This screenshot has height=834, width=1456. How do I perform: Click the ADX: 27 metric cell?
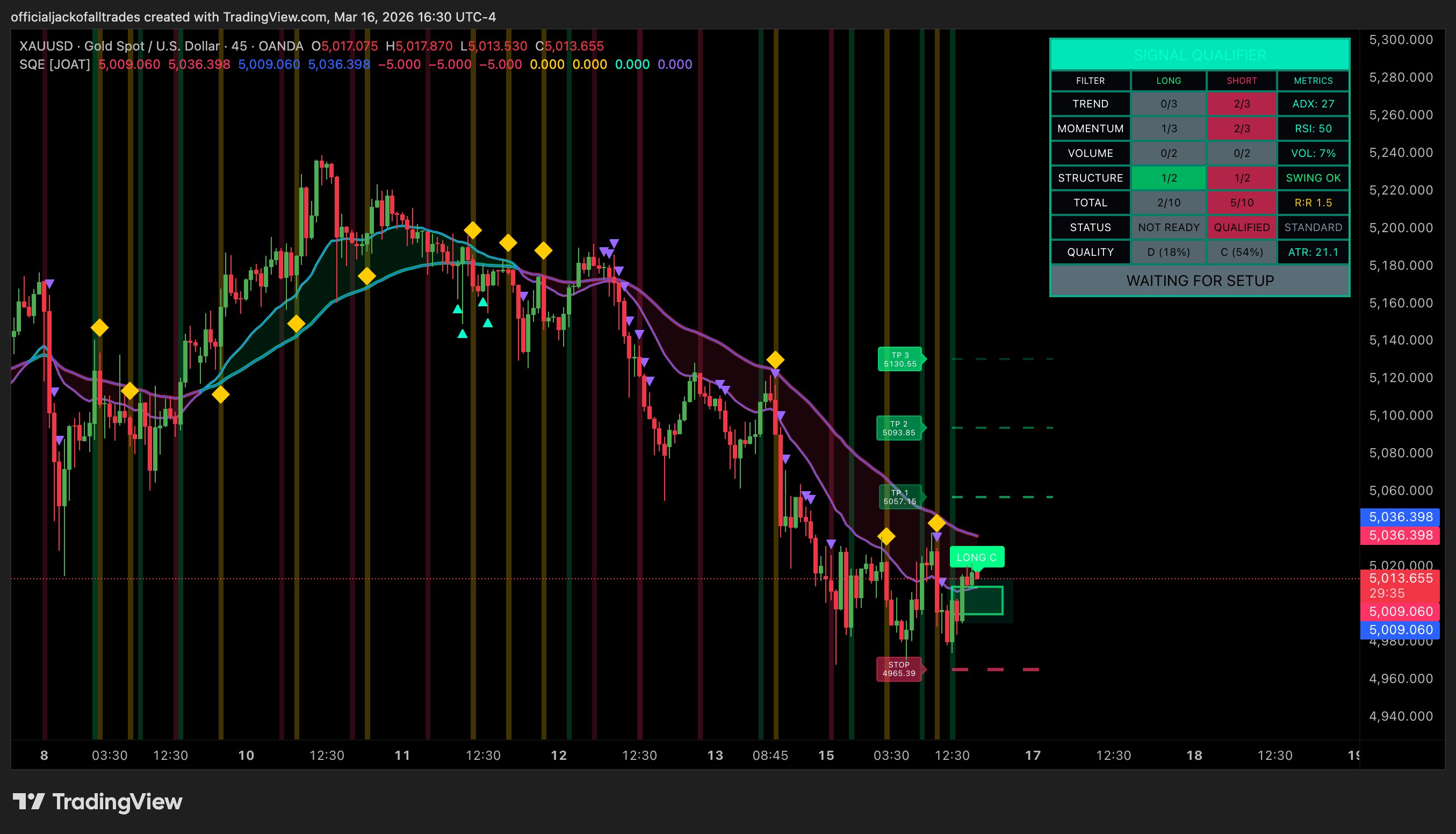(1313, 104)
